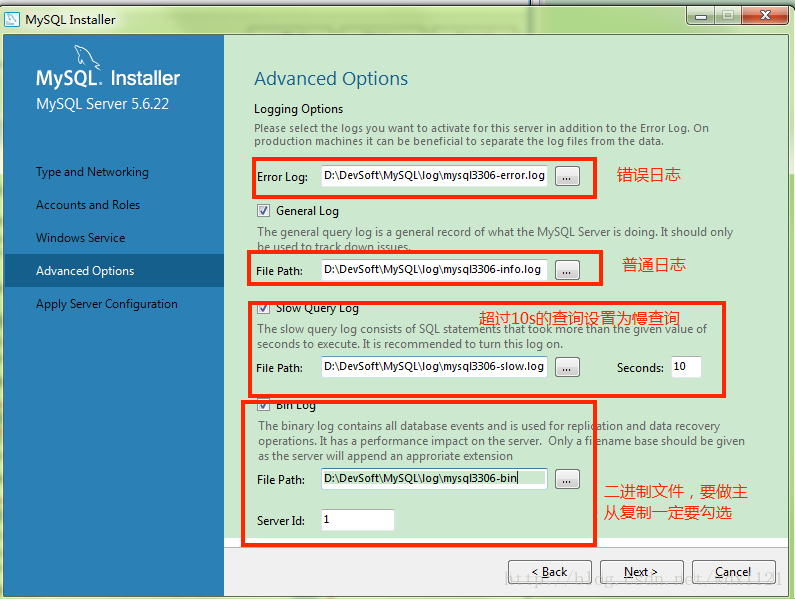795x599 pixels.
Task: Click the MySQL Installer title bar icon
Action: point(12,19)
